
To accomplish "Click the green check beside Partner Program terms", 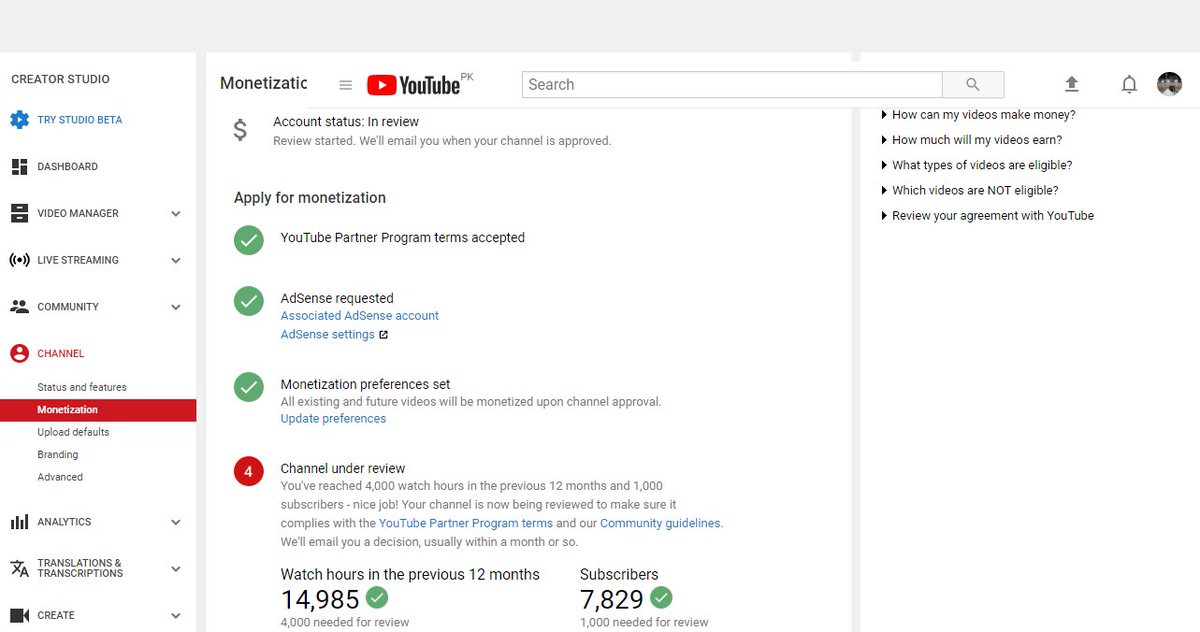I will coord(249,240).
